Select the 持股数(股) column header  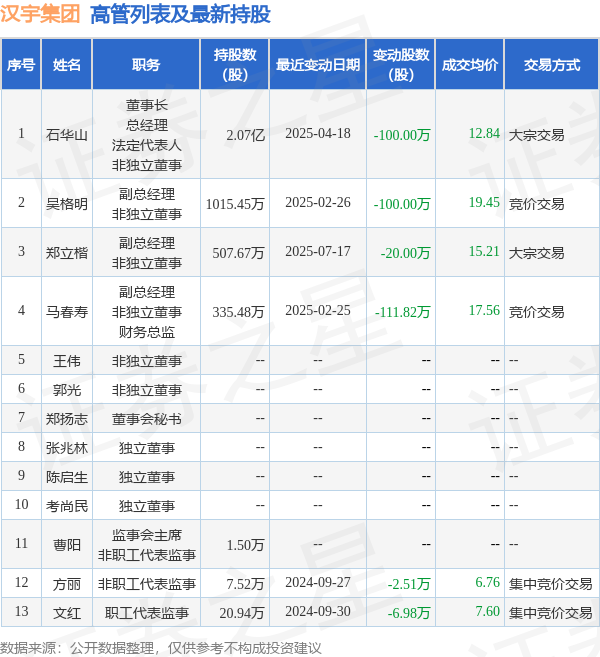(235, 65)
